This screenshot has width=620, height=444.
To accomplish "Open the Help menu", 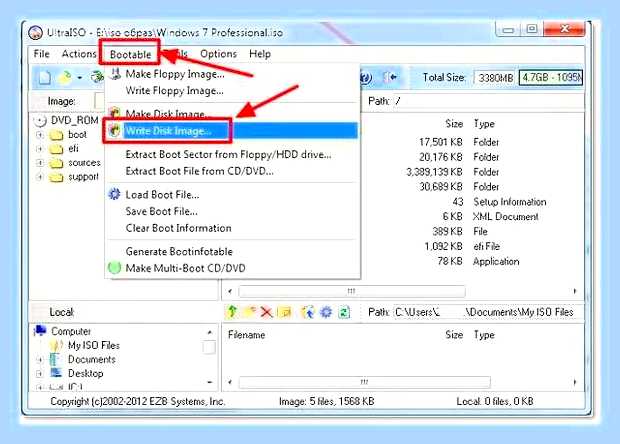I will [x=260, y=54].
